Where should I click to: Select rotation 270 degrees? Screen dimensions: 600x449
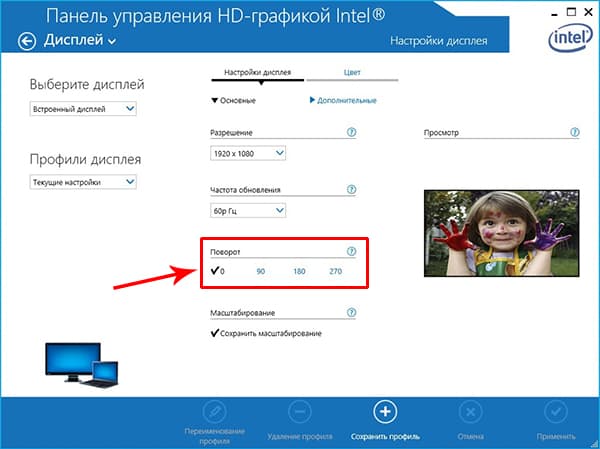(x=336, y=271)
